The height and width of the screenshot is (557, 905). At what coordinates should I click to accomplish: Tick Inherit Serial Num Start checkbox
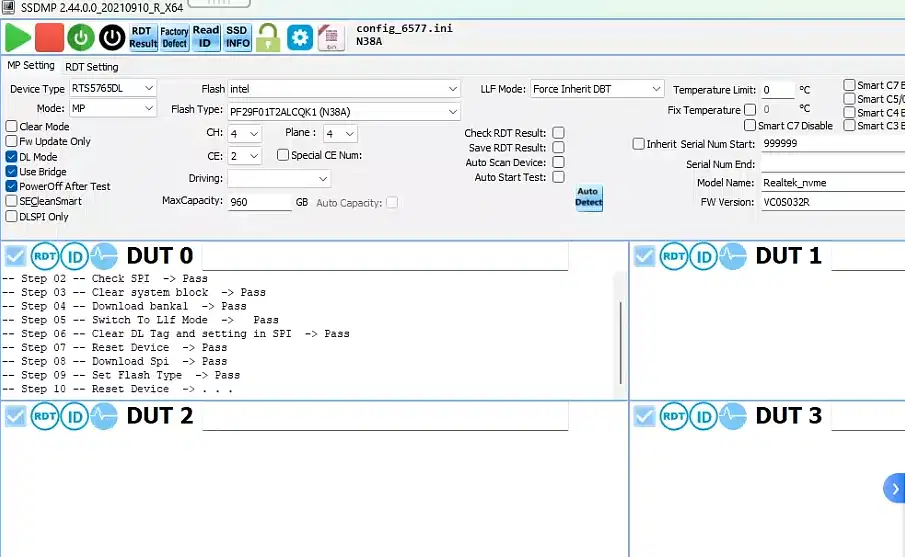pos(638,144)
